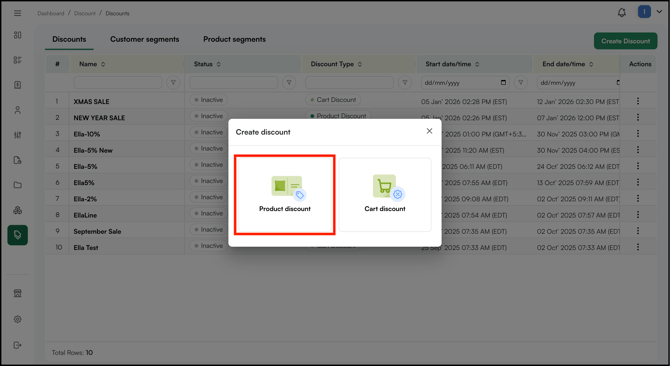Viewport: 670px width, 366px height.
Task: Open the second sidebar icon below dashboard
Action: click(18, 60)
